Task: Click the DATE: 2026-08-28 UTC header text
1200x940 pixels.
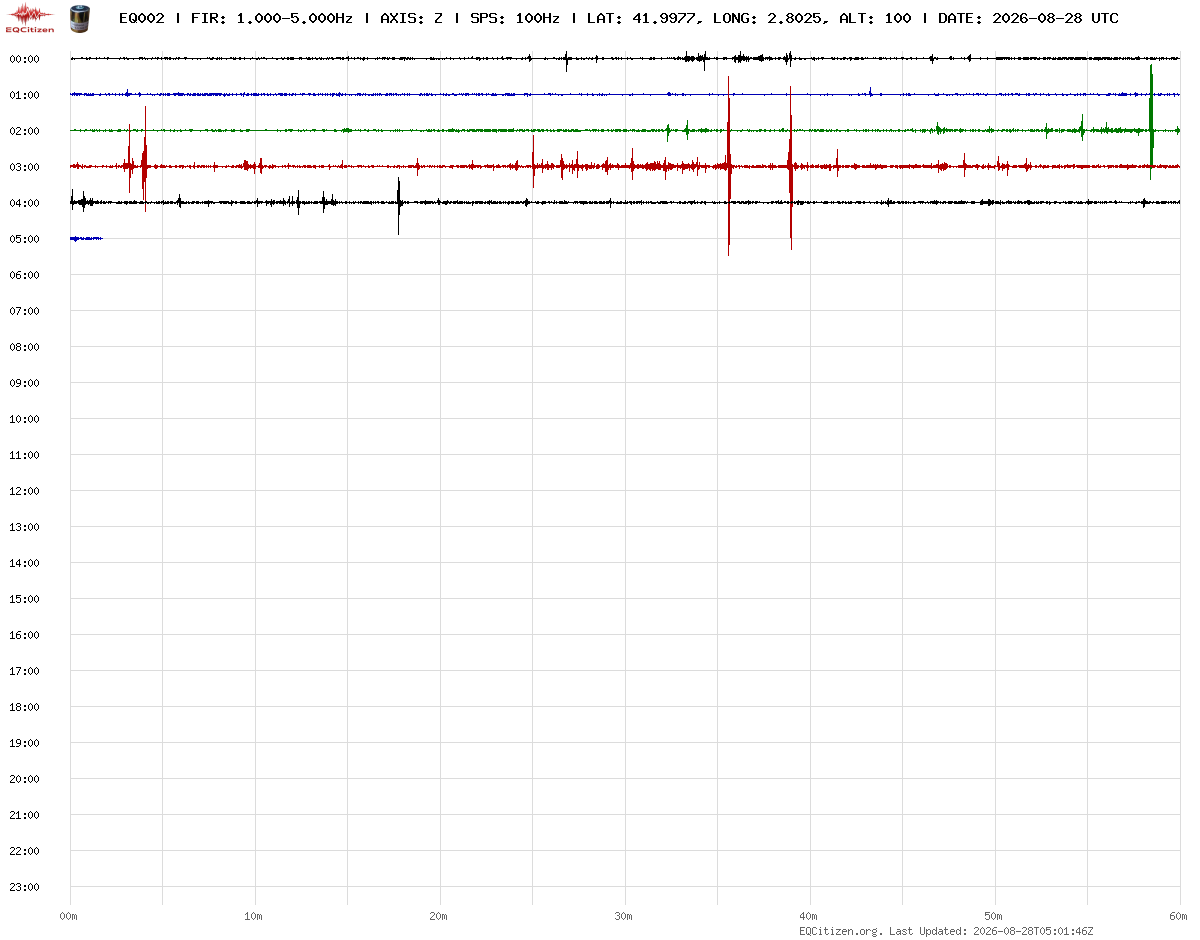Action: click(x=1028, y=18)
